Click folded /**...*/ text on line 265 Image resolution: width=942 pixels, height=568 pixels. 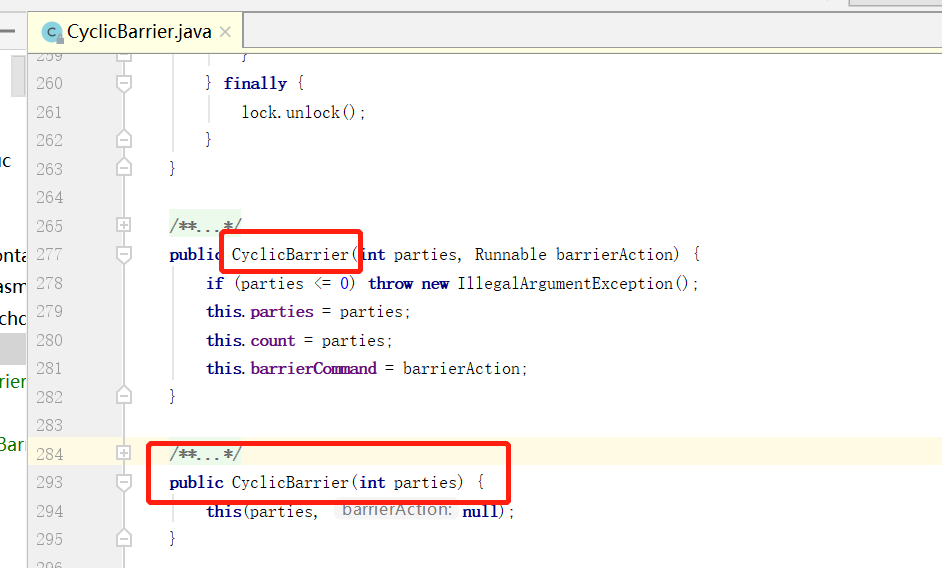[205, 225]
